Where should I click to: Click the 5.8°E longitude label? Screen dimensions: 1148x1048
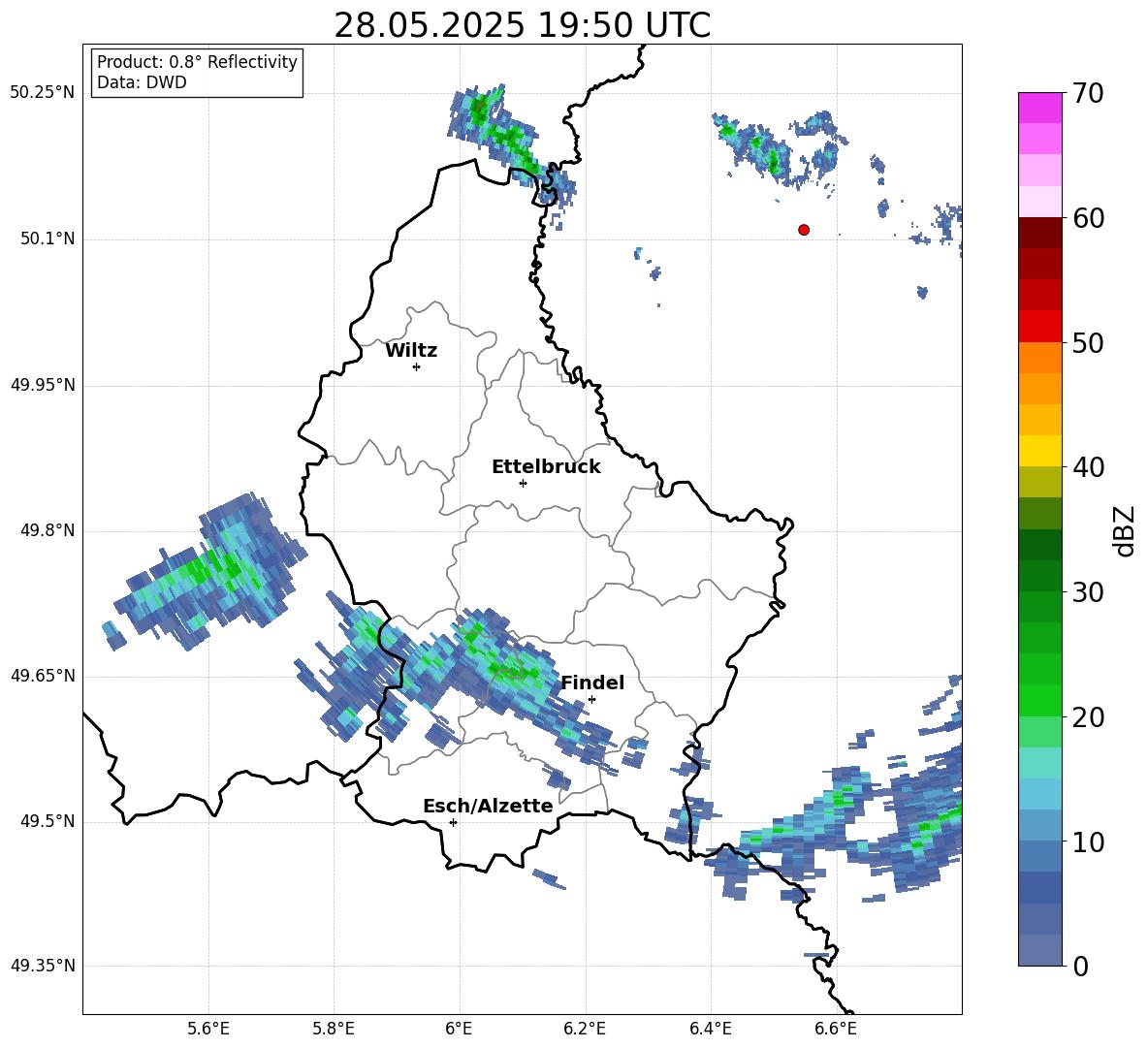coord(334,1029)
